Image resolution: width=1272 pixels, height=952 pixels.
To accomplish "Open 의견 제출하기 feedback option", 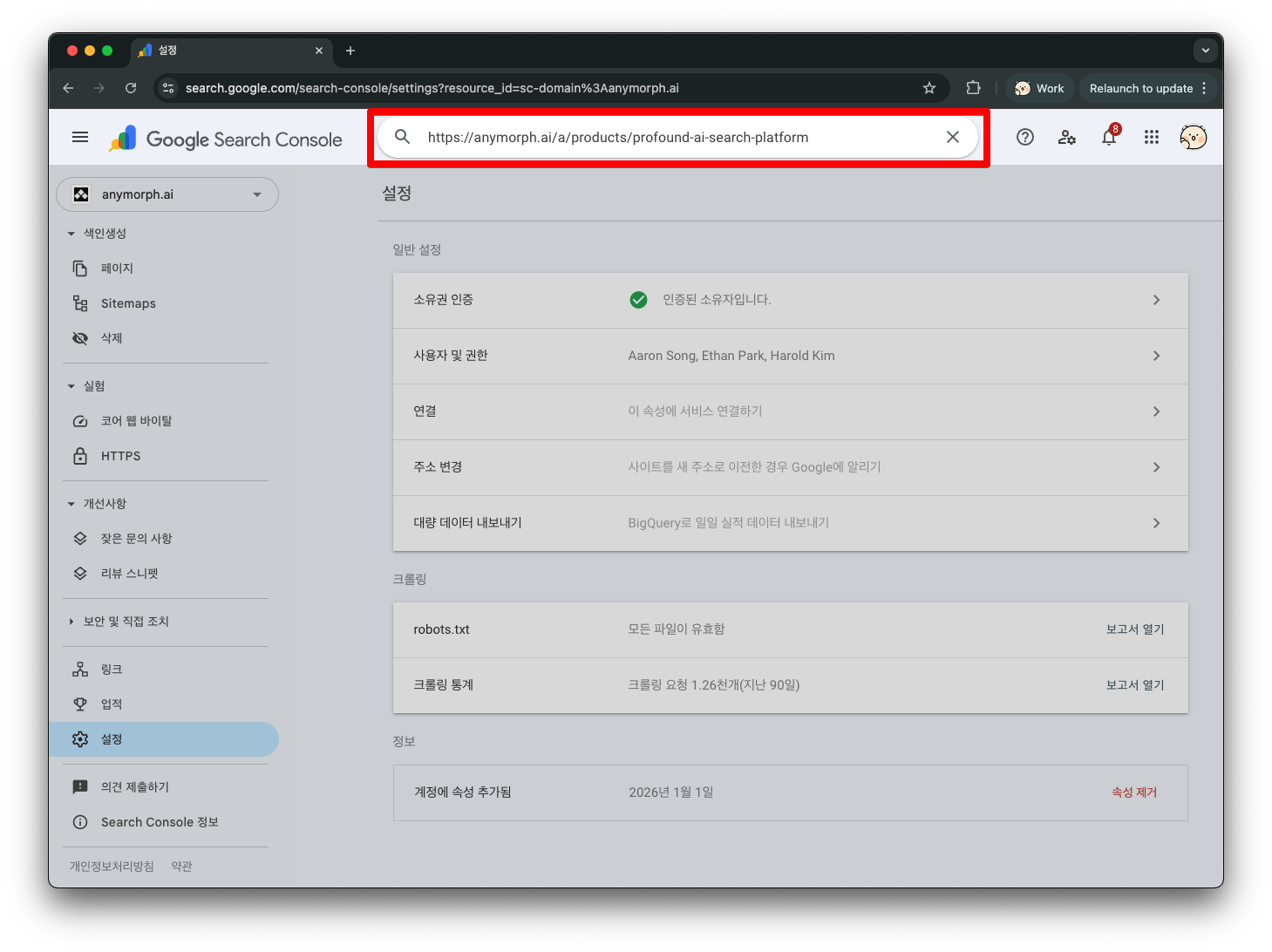I will pos(135,785).
